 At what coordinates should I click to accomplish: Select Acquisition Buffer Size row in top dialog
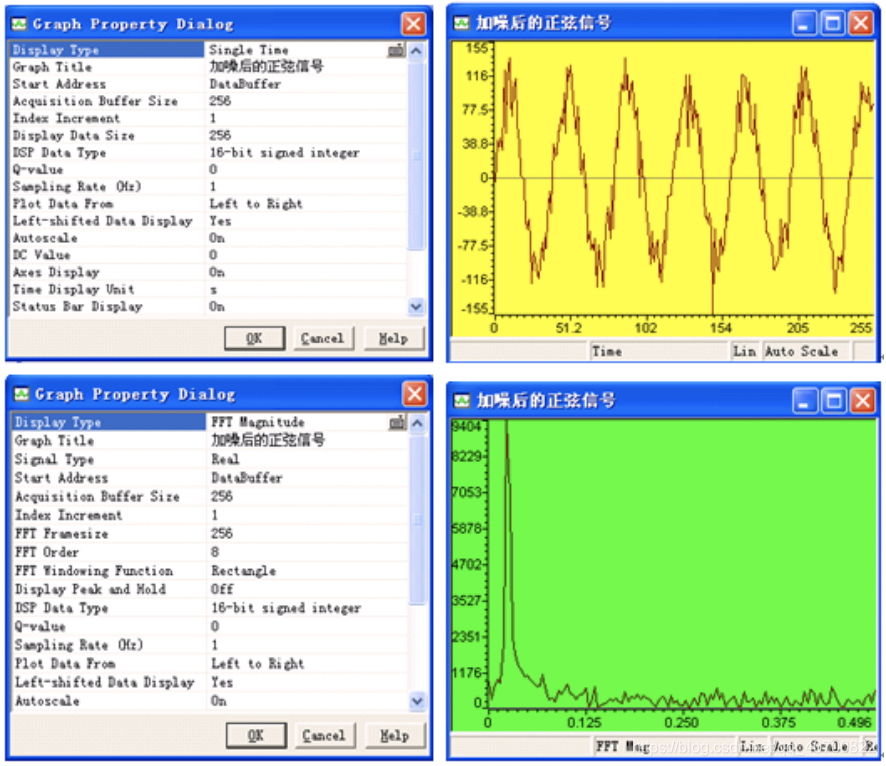[209, 101]
